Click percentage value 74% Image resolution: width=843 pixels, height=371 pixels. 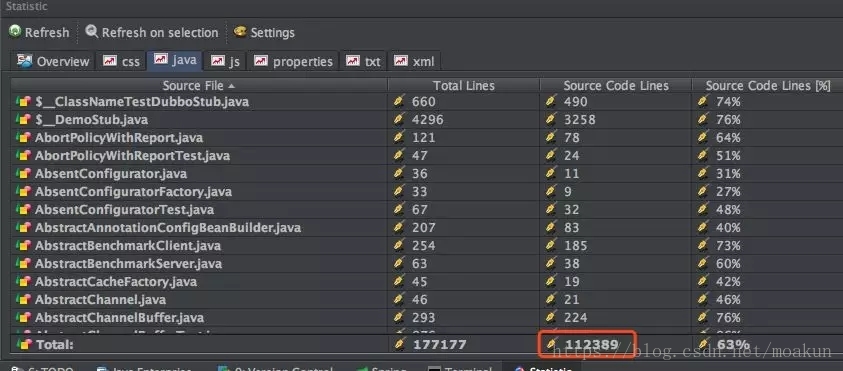tap(728, 102)
